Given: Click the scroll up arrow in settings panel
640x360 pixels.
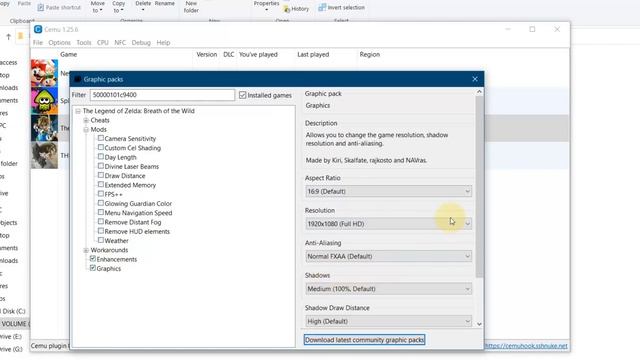Looking at the screenshot, I should [479, 92].
